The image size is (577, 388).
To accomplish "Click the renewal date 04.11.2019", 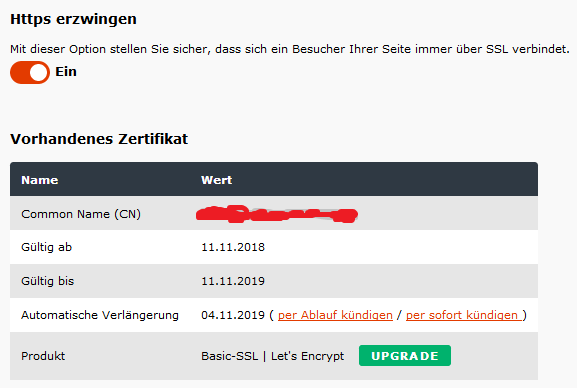I will coord(233,315).
